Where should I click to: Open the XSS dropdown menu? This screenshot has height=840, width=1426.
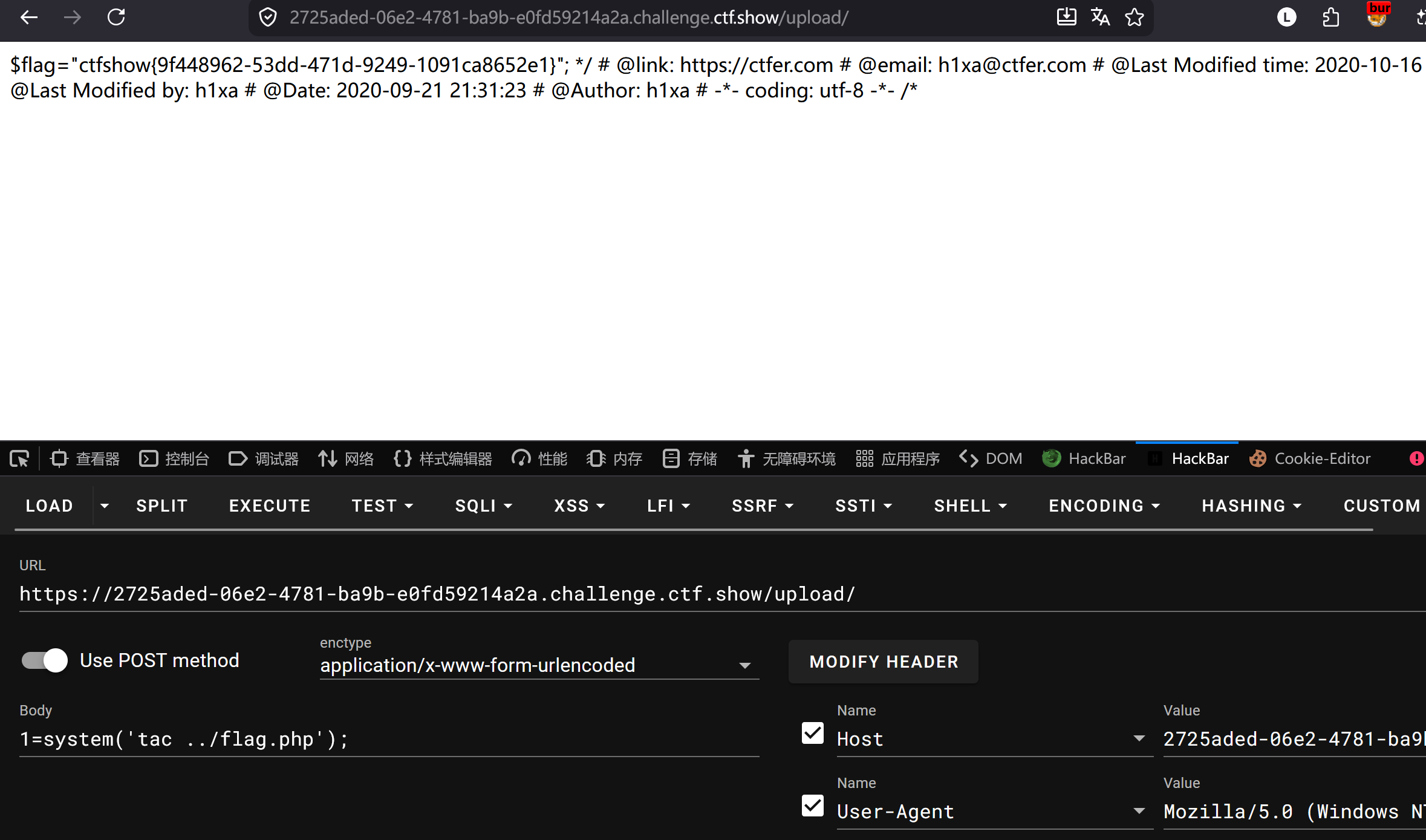pos(579,506)
